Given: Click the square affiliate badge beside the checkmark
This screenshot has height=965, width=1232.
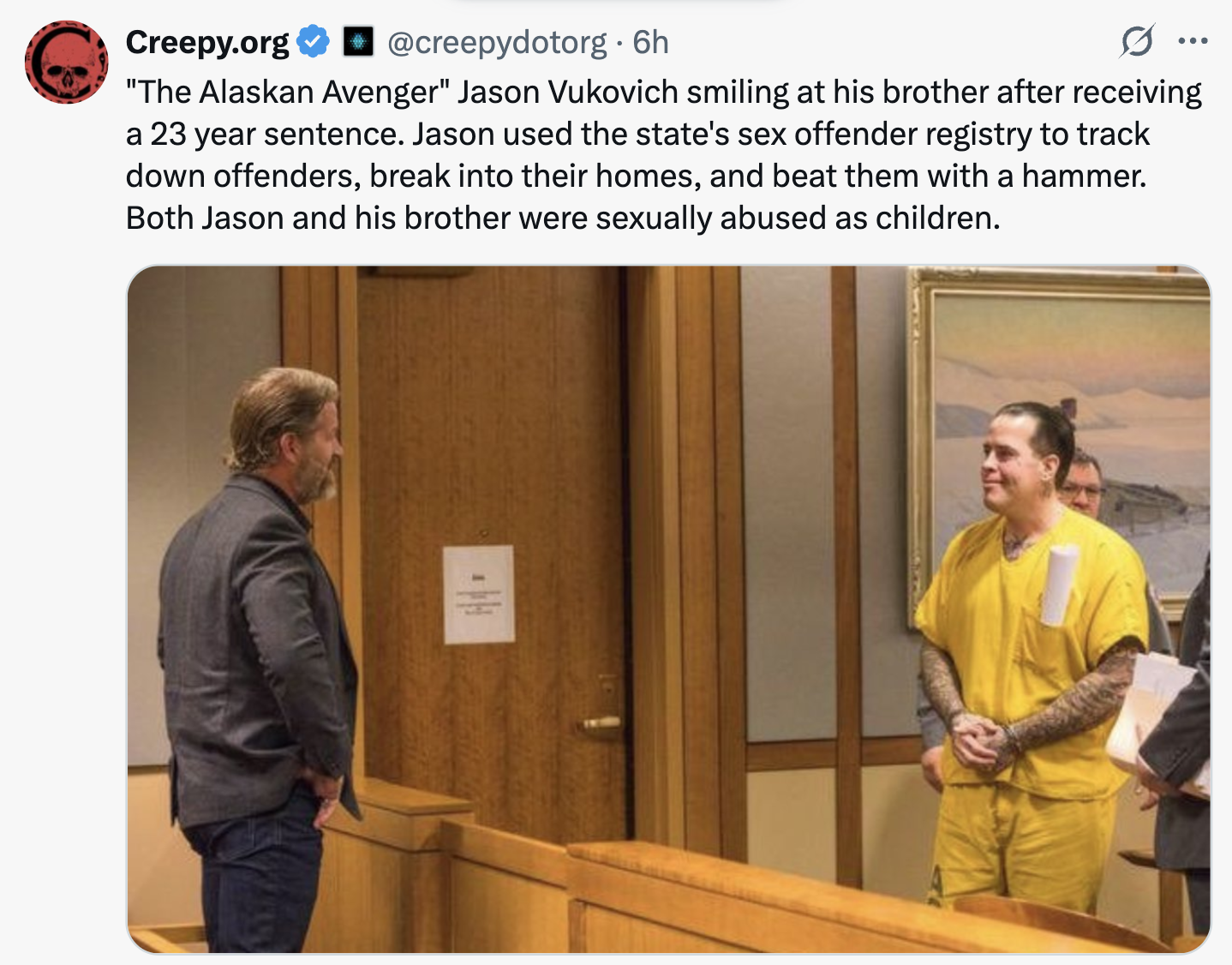Looking at the screenshot, I should 358,42.
